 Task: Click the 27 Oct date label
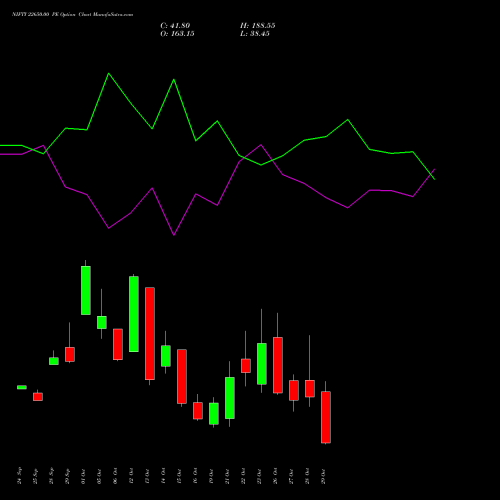(x=292, y=476)
